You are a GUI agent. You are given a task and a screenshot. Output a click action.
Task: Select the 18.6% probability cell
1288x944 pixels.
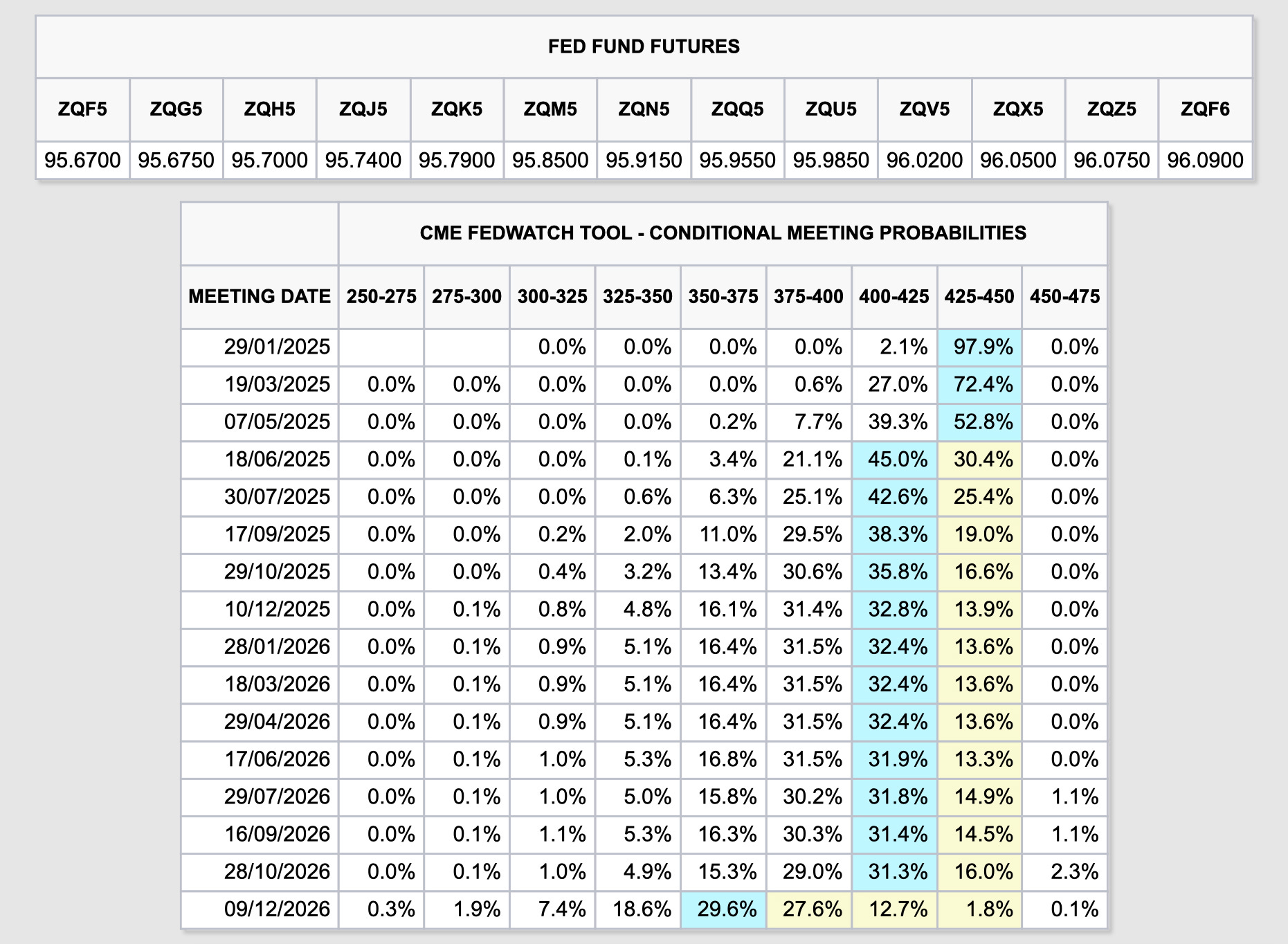[637, 909]
